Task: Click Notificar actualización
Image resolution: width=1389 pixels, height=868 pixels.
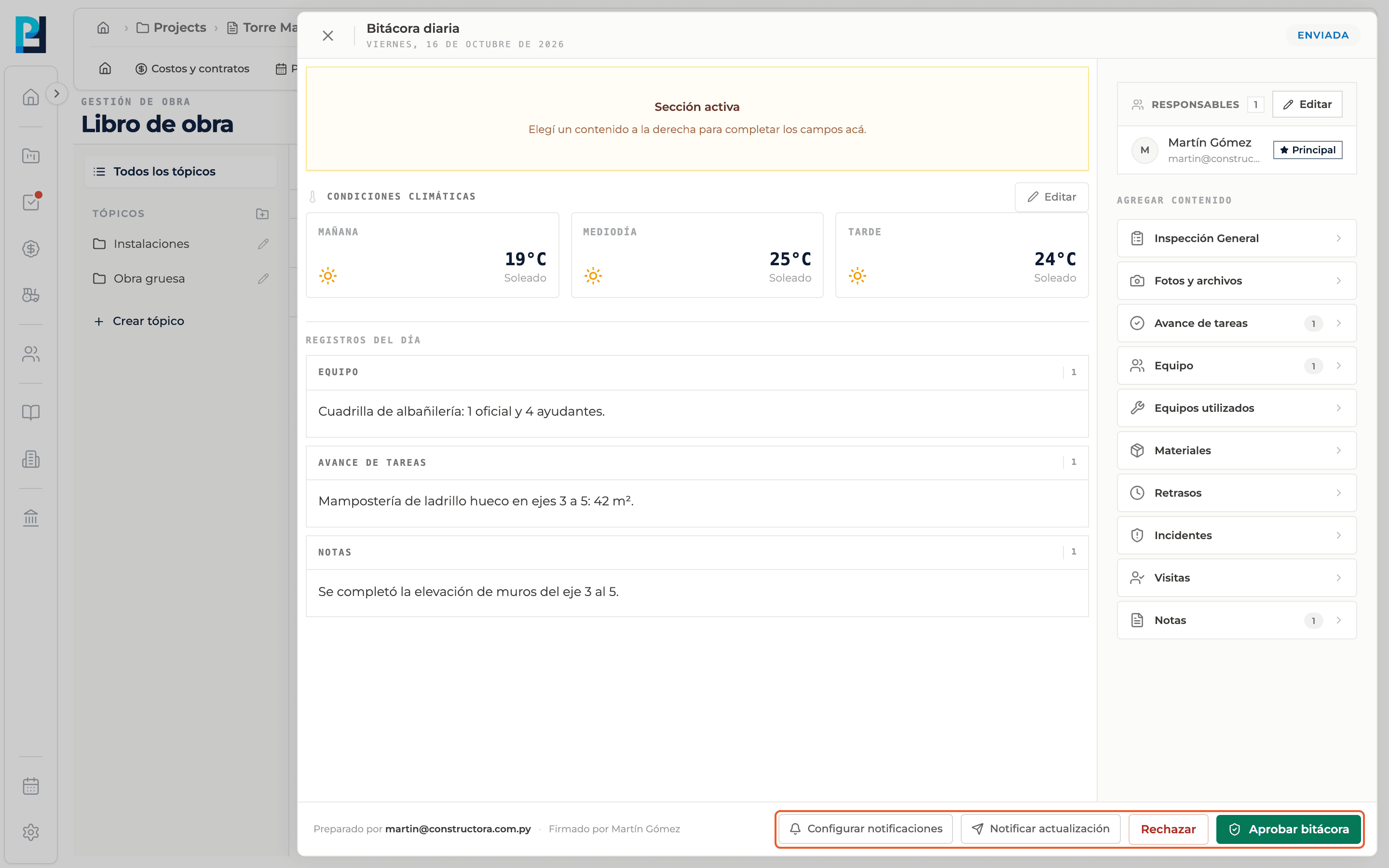Action: point(1040,829)
